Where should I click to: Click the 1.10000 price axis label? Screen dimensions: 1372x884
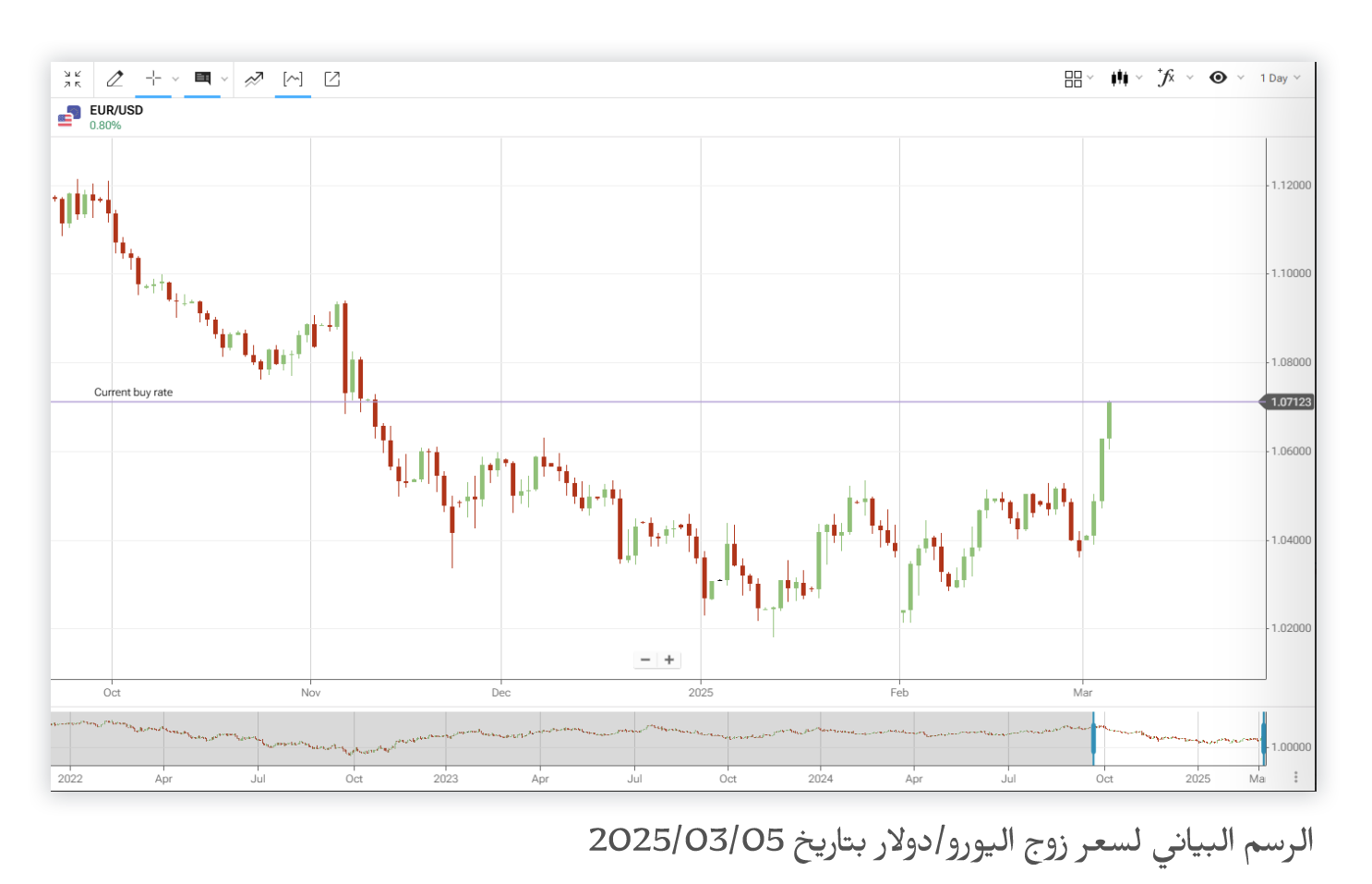coord(1291,273)
